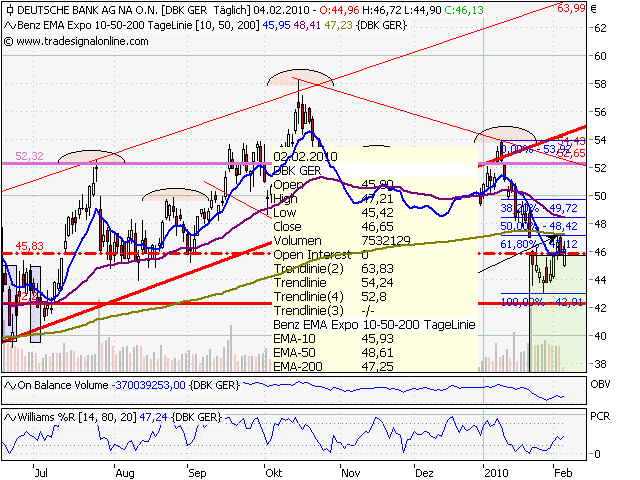Click the 38 price axis label
Screen dimensions: 640x480
click(600, 364)
